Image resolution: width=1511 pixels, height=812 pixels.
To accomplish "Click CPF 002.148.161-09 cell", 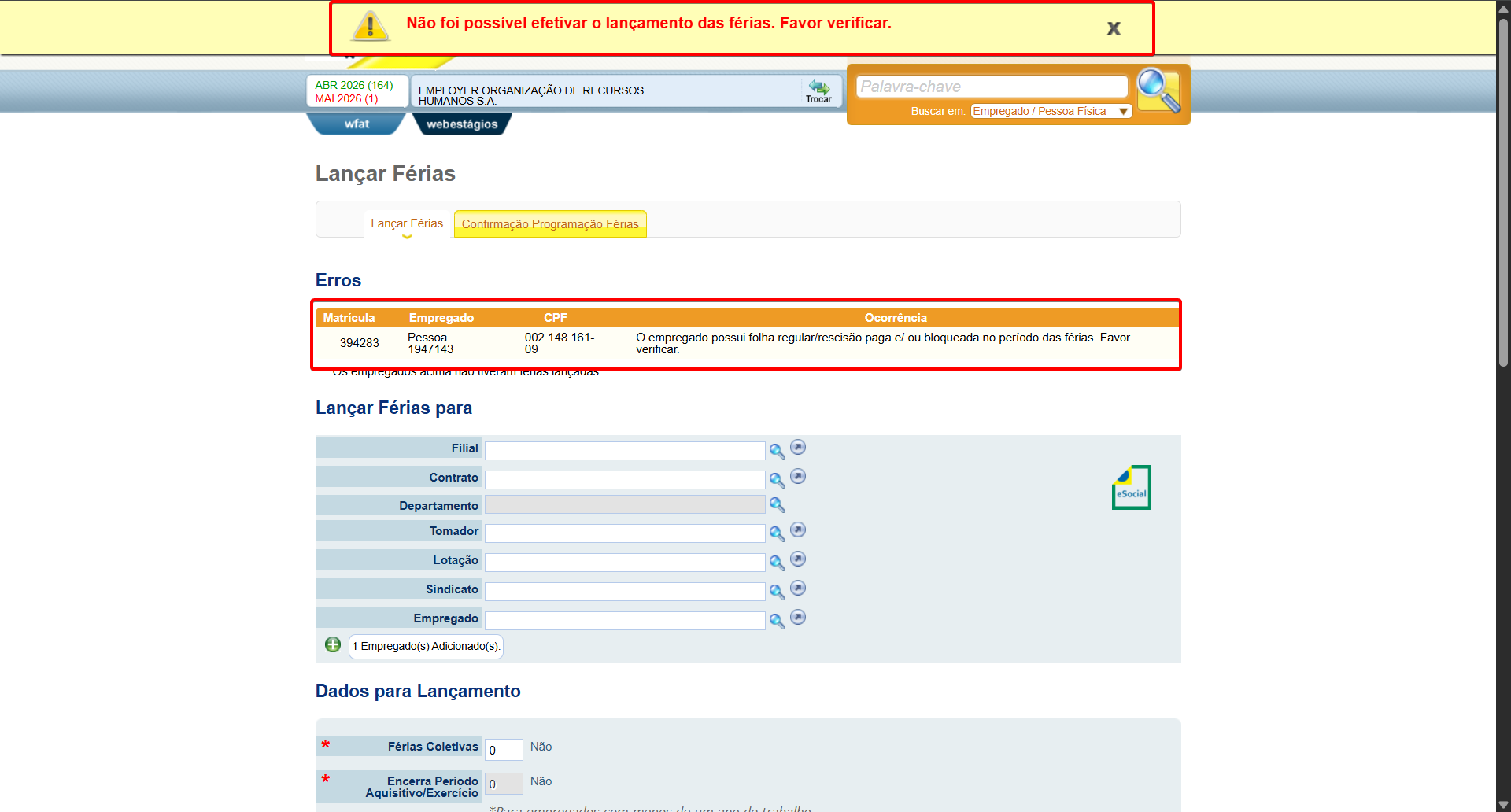I will pos(560,343).
